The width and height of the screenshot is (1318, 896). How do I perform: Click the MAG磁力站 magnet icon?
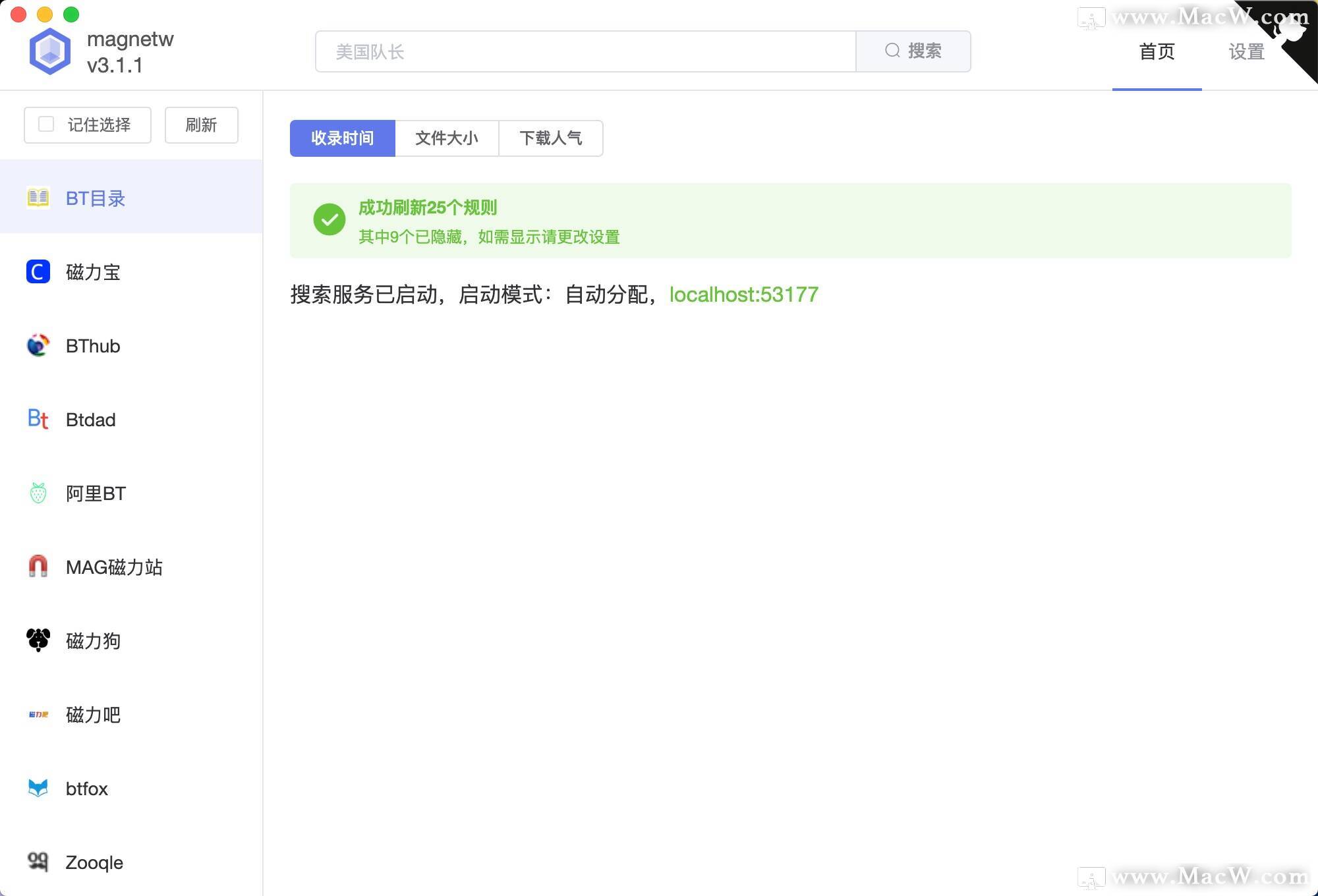pyautogui.click(x=38, y=567)
